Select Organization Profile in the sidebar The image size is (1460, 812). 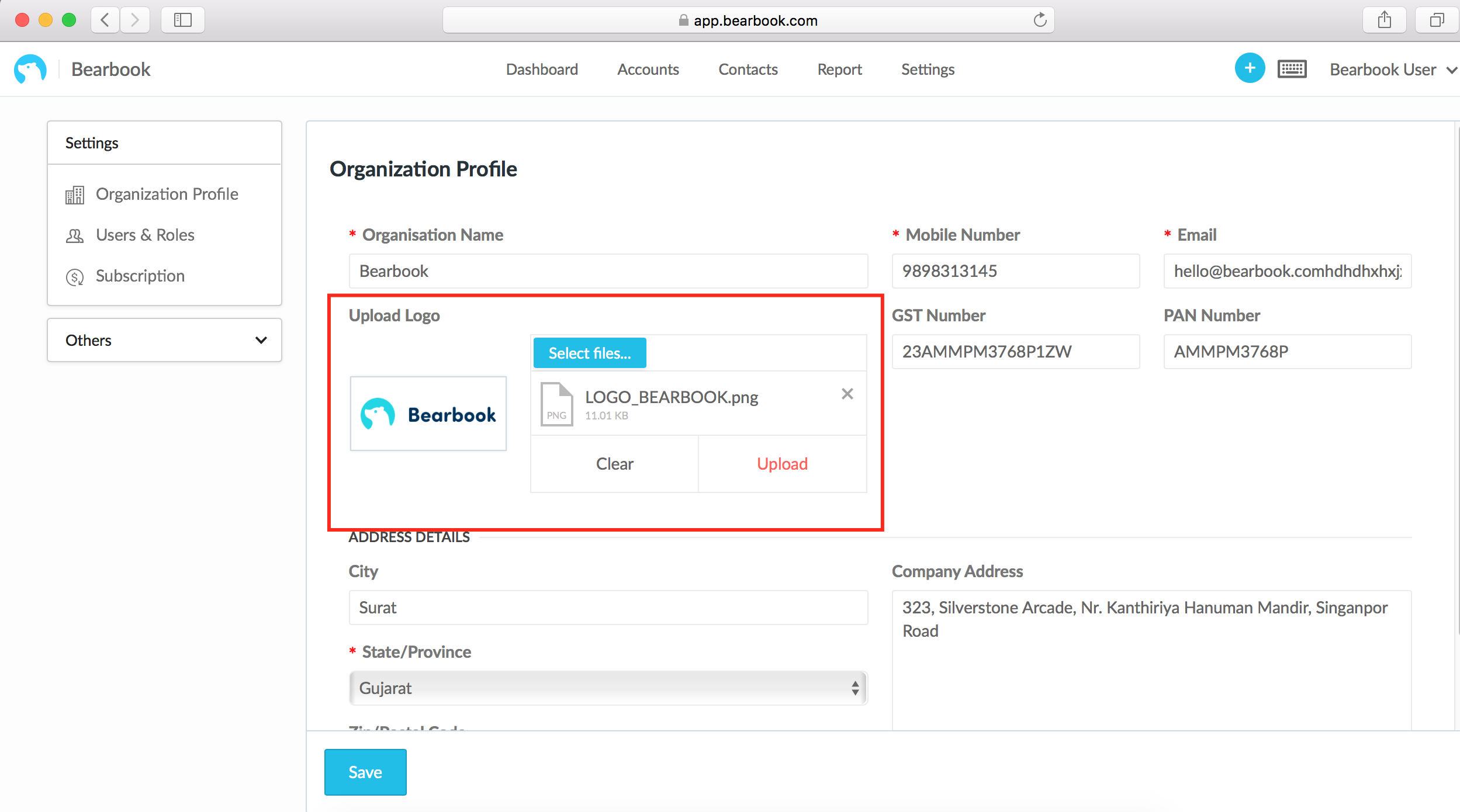(167, 194)
